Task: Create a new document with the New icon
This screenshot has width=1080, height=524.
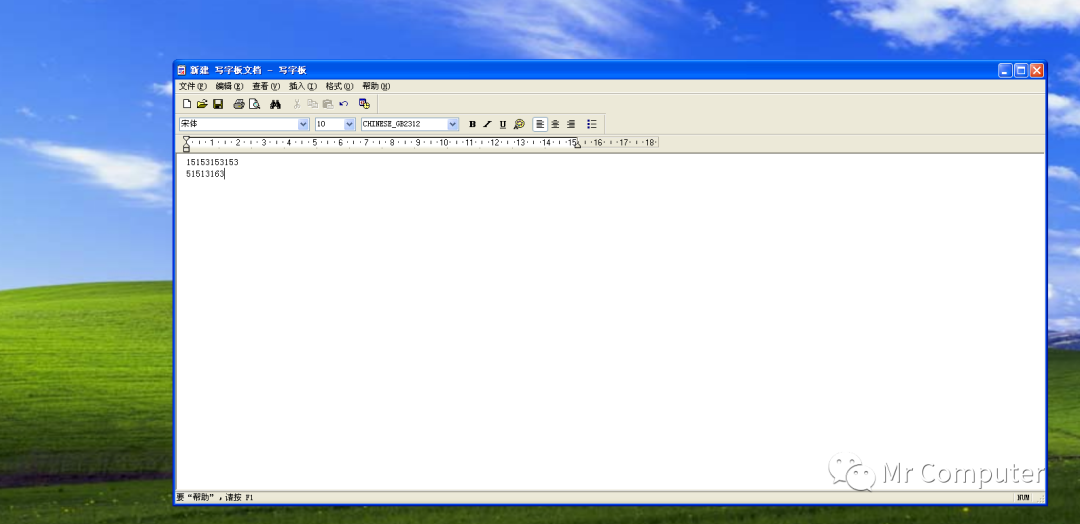Action: (x=187, y=104)
